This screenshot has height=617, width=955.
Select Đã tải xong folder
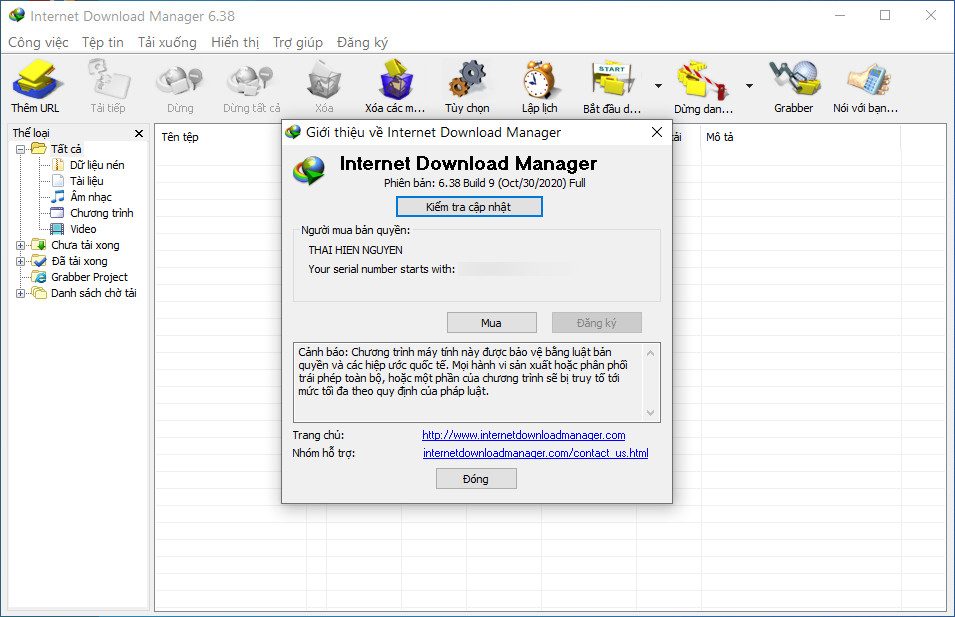click(79, 261)
